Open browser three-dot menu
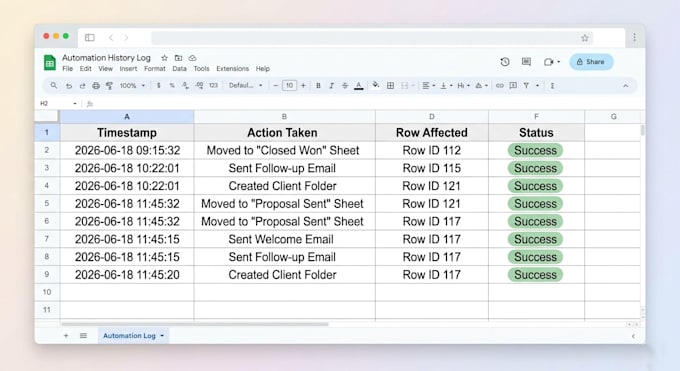 634,38
